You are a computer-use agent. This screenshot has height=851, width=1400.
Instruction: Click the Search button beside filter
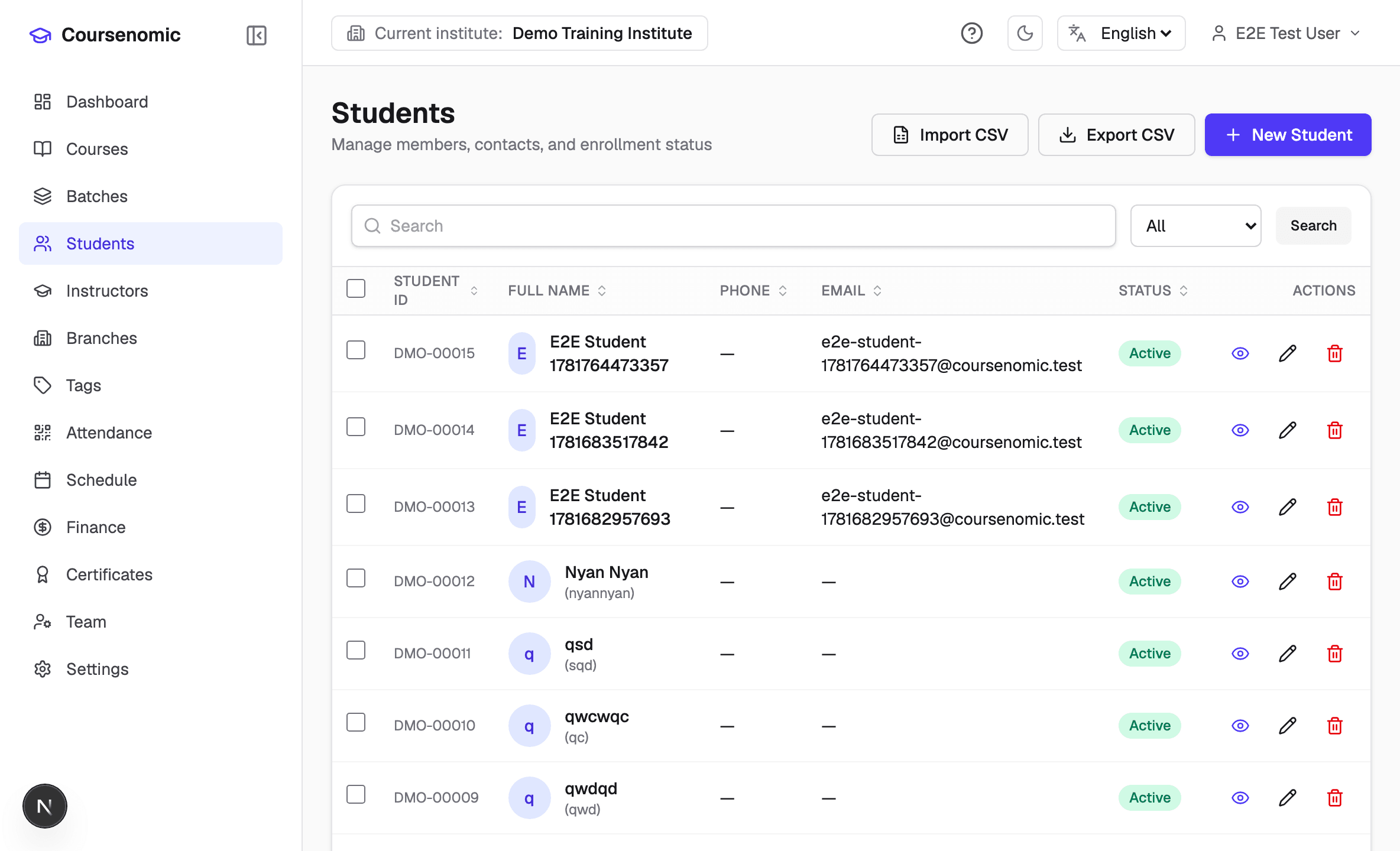pos(1313,226)
